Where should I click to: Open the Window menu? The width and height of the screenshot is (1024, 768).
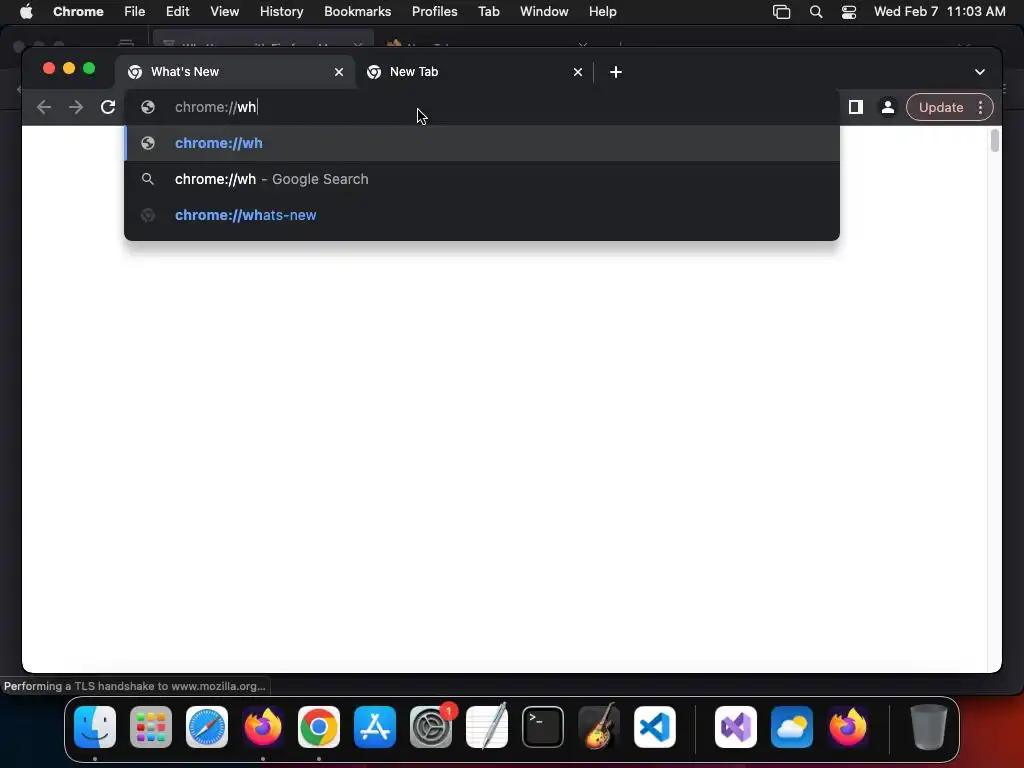click(x=544, y=12)
